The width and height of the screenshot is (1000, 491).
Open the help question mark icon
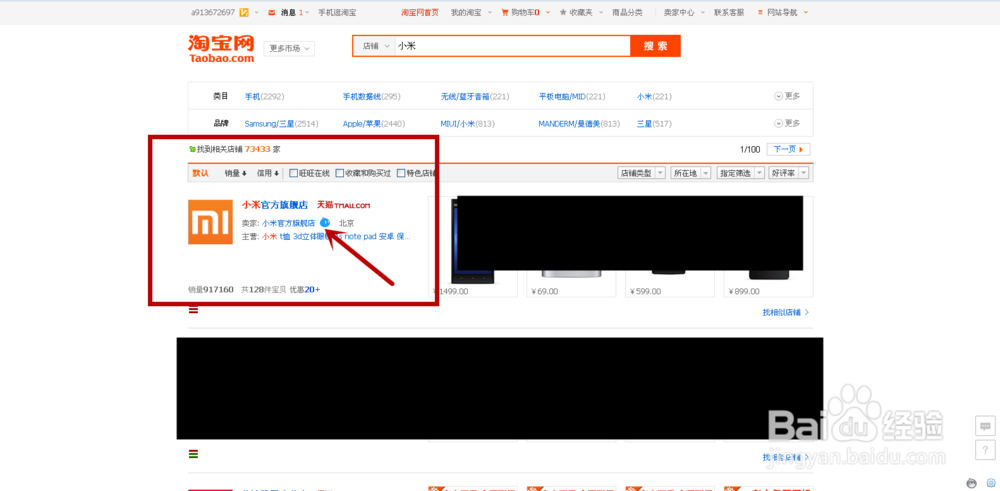985,449
